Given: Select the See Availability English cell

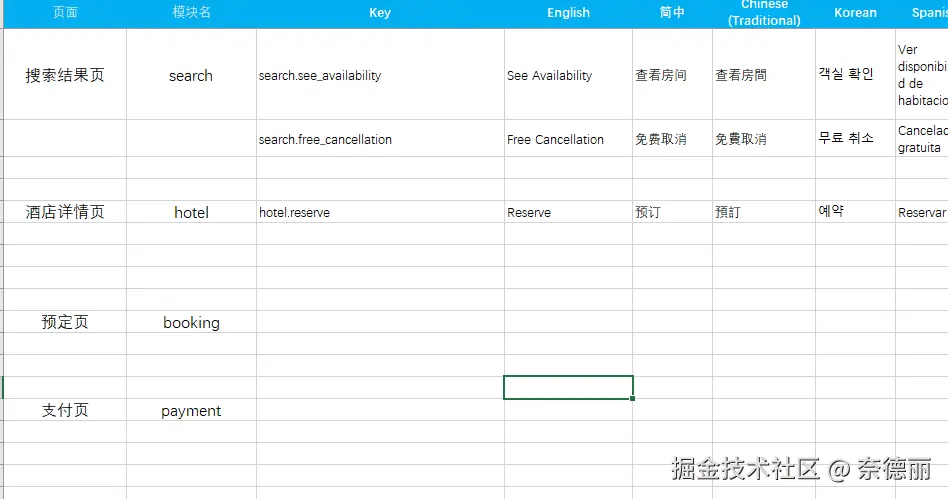Looking at the screenshot, I should coord(568,74).
